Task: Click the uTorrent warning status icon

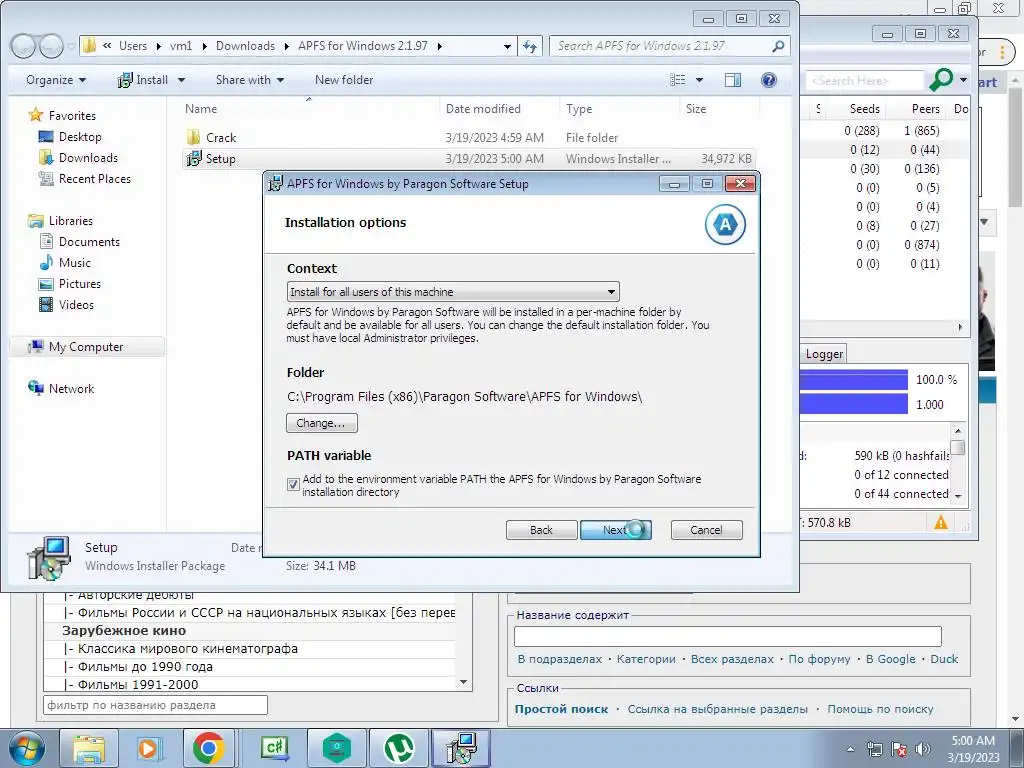Action: (x=940, y=522)
